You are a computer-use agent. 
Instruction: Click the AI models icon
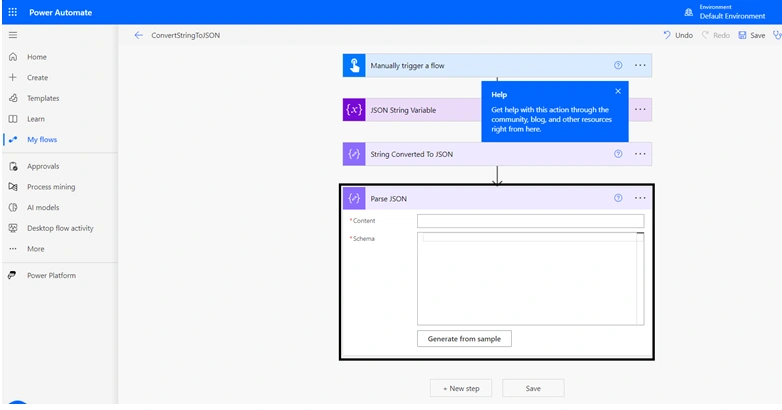click(13, 207)
